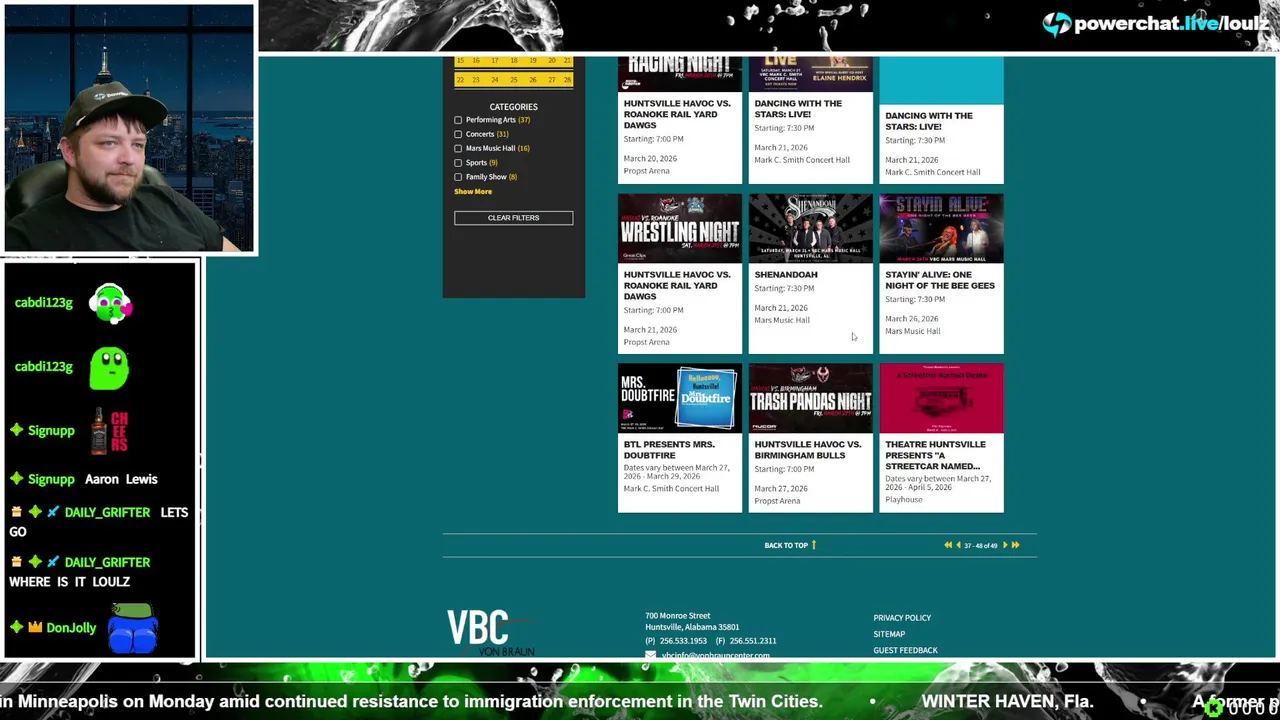Screen dimensions: 1280x720
Task: Select date 26 in the calendar
Action: click(x=532, y=80)
